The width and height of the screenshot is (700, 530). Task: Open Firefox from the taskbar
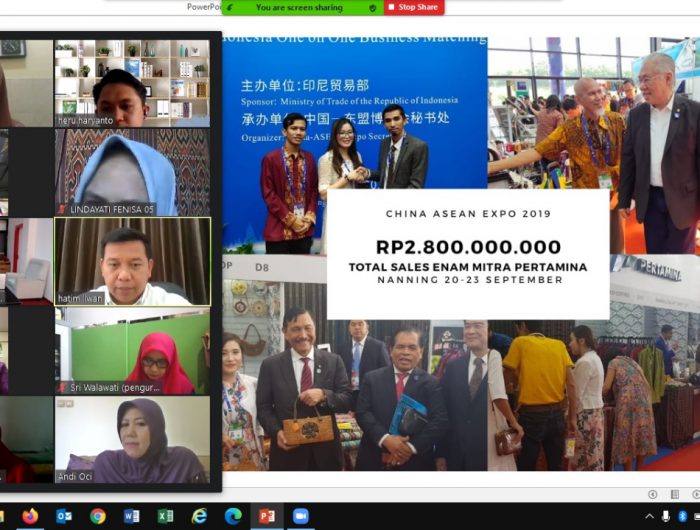30,516
